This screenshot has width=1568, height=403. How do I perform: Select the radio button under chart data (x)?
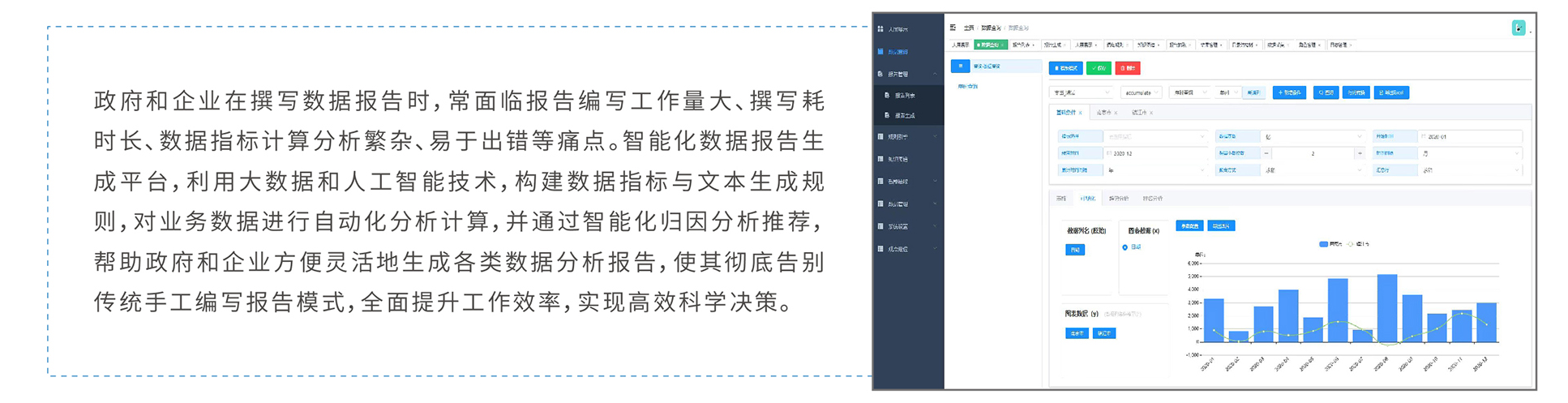coord(1125,247)
